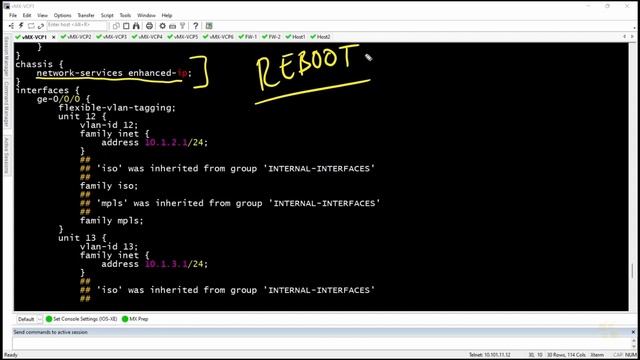Click the address 10.1.3.1/24 text
This screenshot has height=360, width=640.
click(x=154, y=264)
